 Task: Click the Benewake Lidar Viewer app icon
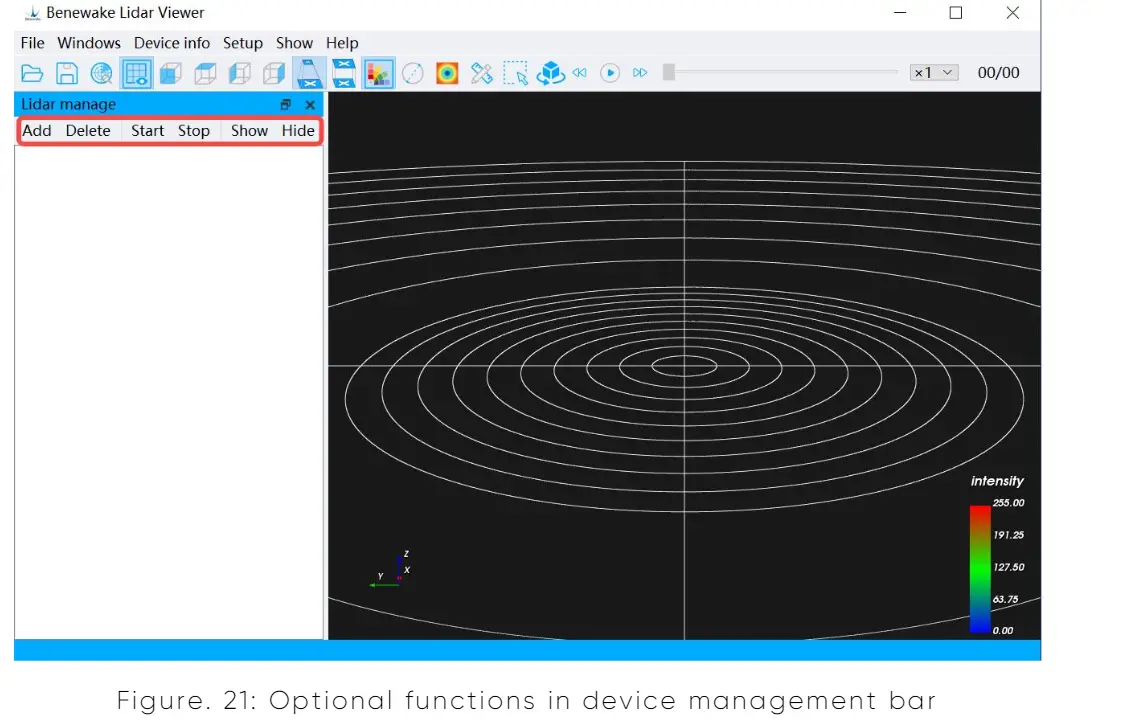(33, 13)
